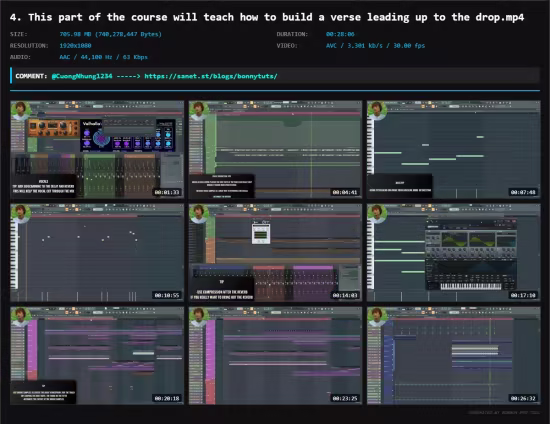This screenshot has height=424, width=550.
Task: Select the thumbnail stamped 00:10:55
Action: [97, 253]
